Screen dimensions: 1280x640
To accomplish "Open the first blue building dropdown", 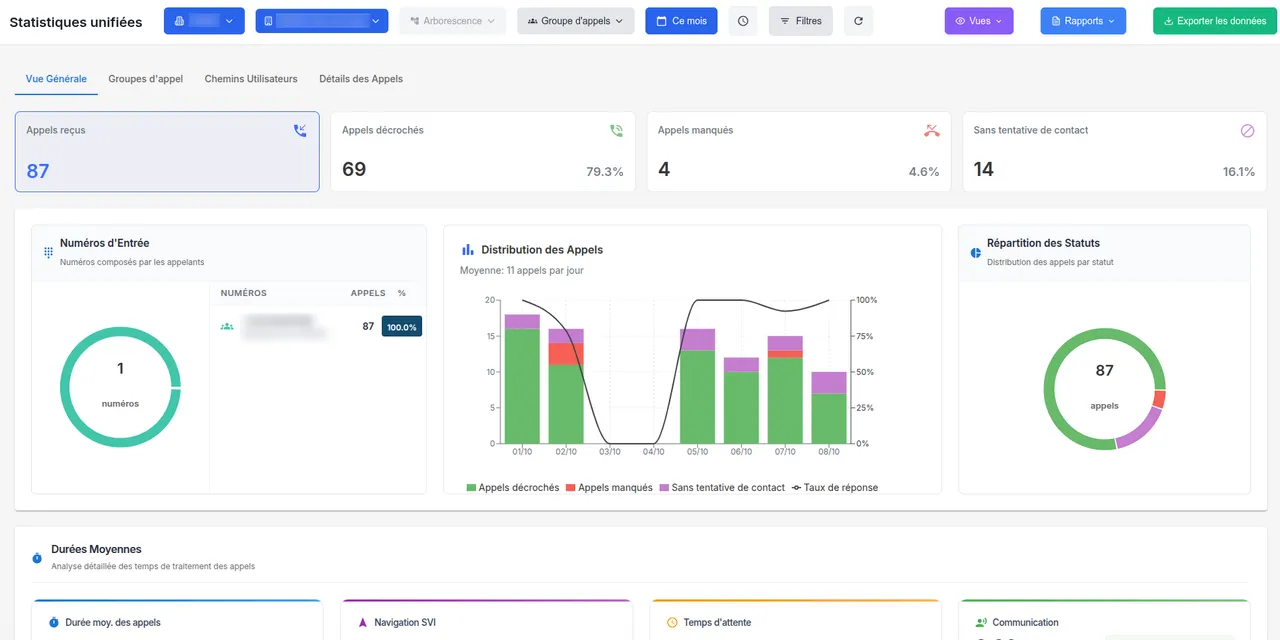I will tap(204, 21).
